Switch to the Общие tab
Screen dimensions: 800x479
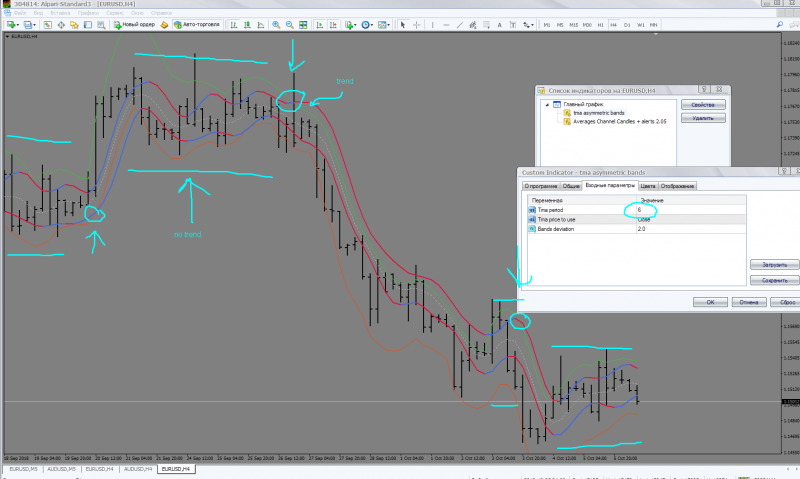pyautogui.click(x=571, y=186)
